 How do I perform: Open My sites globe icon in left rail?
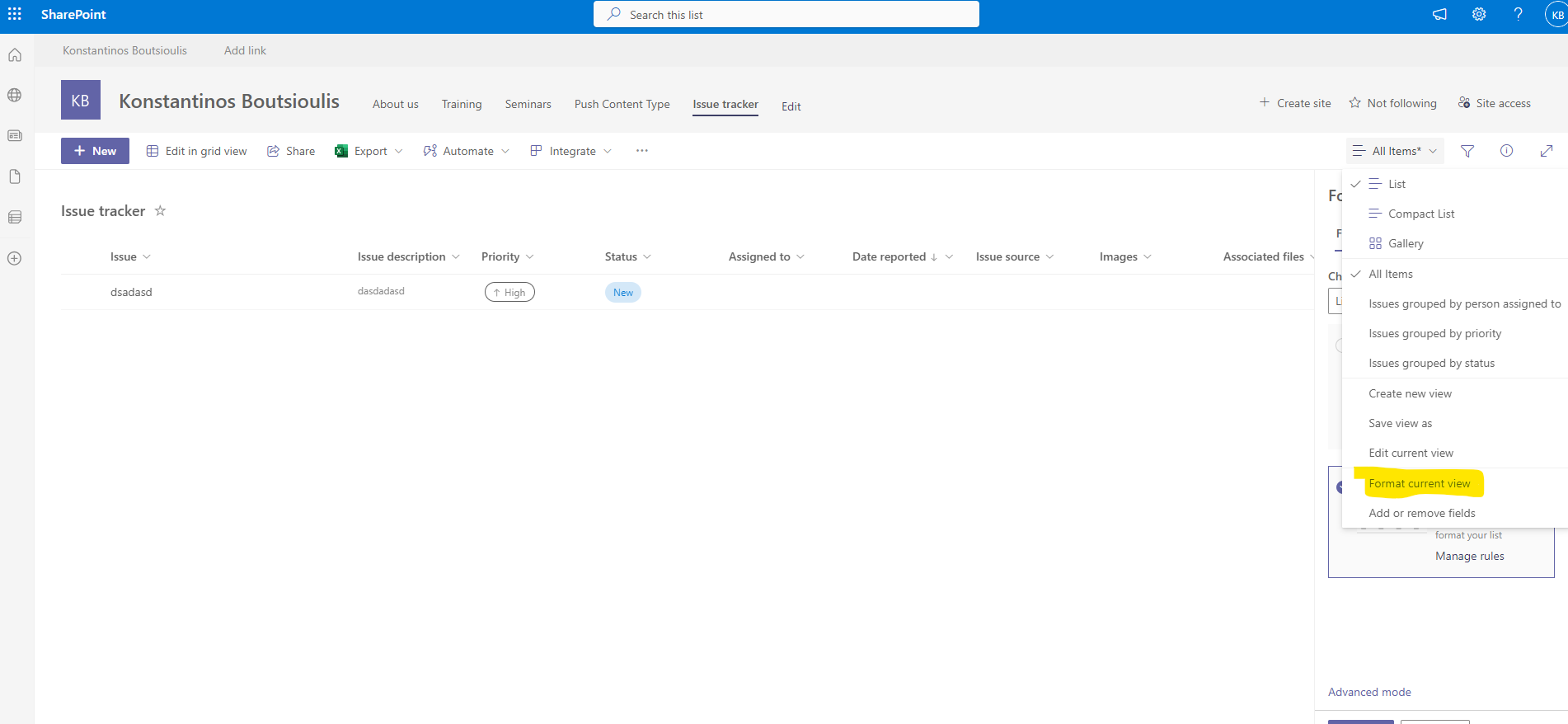[x=15, y=95]
